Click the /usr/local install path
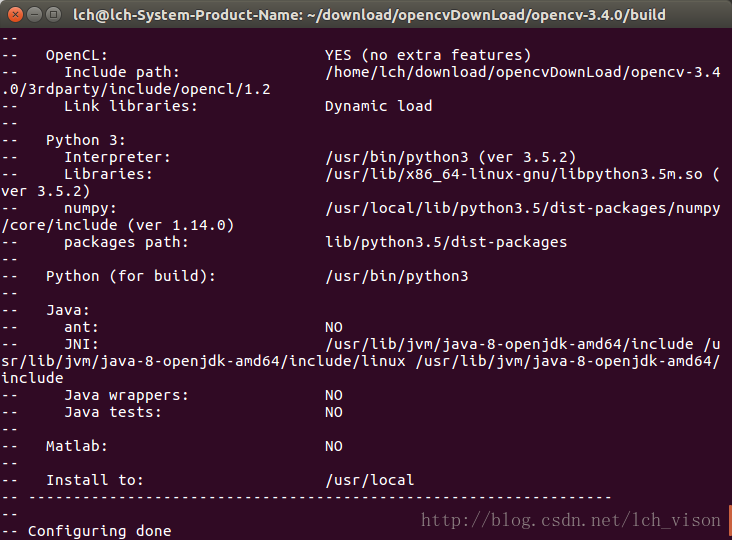Screen dimensions: 732x540 tap(370, 480)
